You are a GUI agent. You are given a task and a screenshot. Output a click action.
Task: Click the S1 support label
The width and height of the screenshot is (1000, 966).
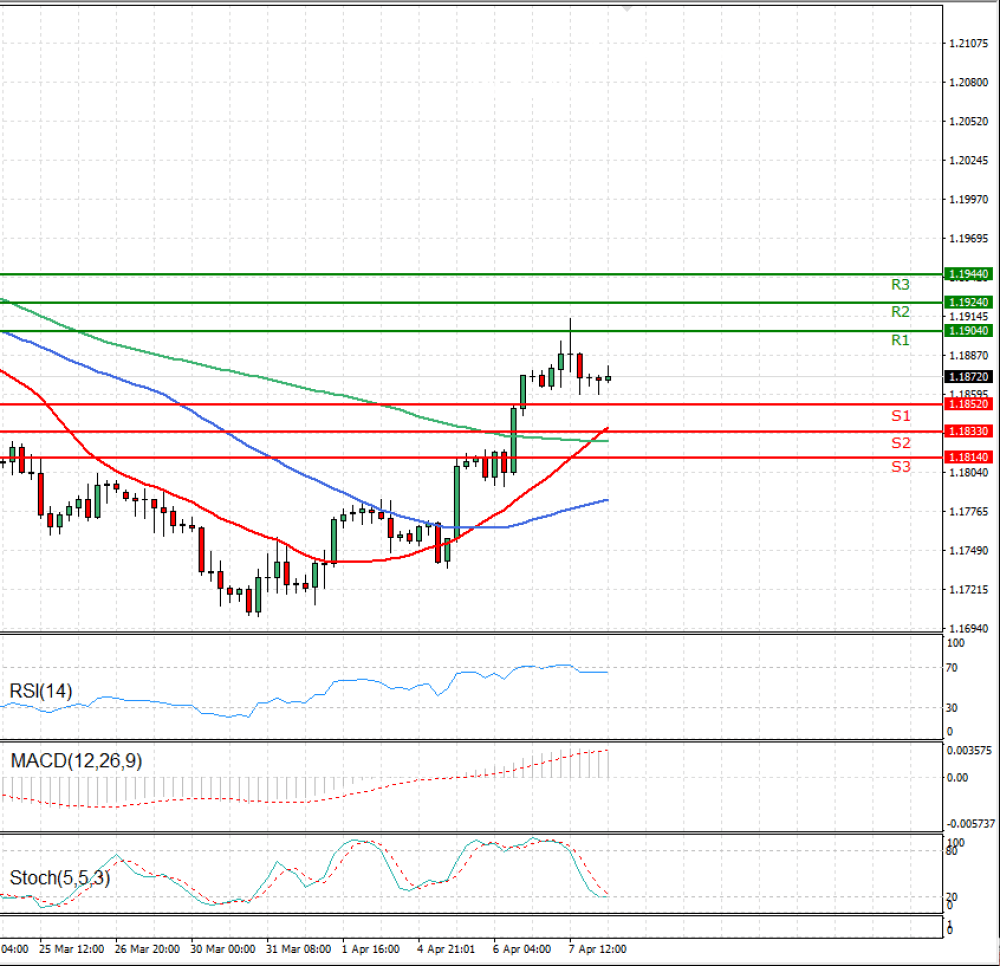tap(901, 416)
